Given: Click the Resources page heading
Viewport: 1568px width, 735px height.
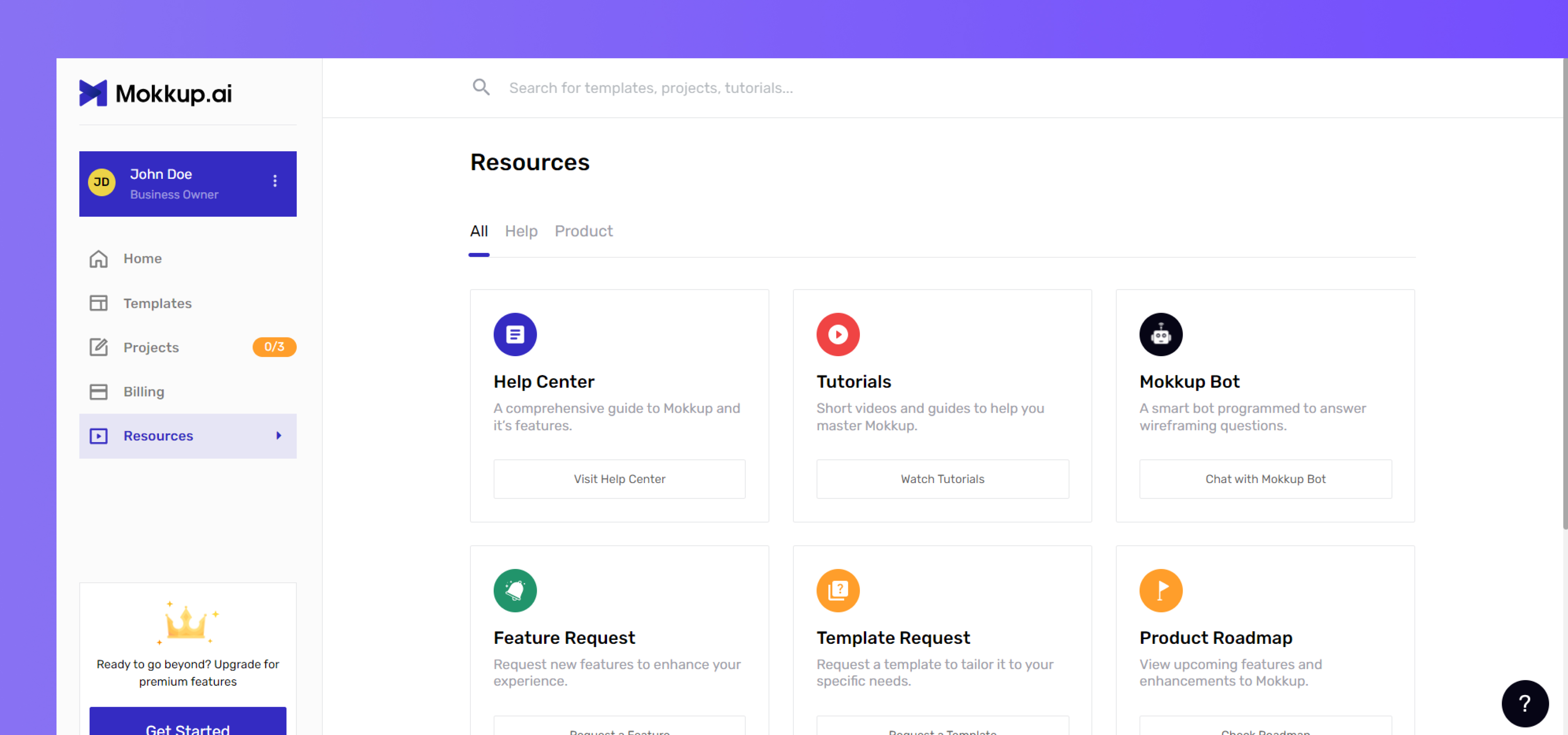Looking at the screenshot, I should (x=530, y=162).
